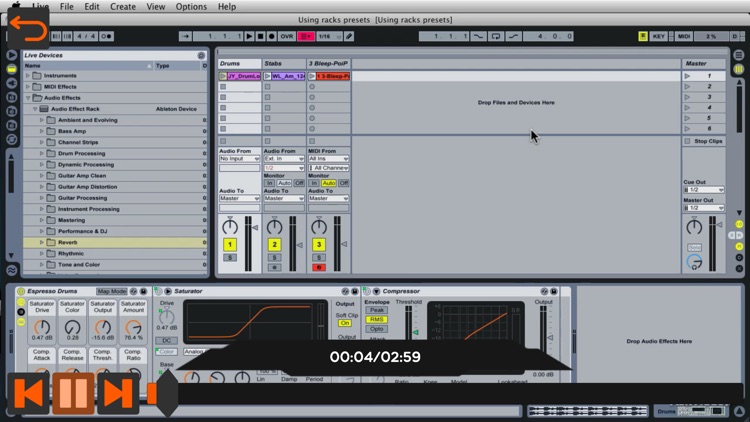Toggle the OVR overdub switch
Viewport: 750px width, 422px height.
pyautogui.click(x=287, y=36)
